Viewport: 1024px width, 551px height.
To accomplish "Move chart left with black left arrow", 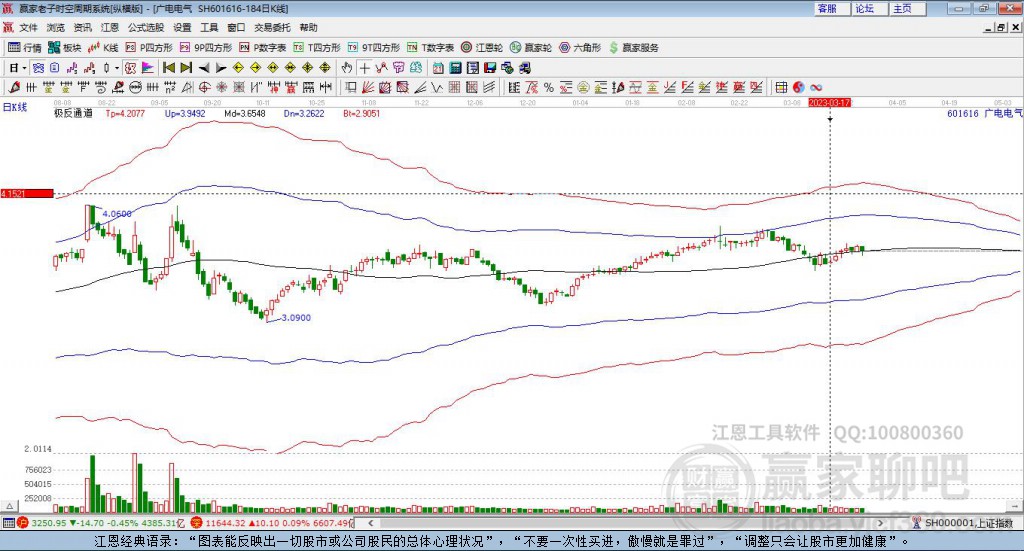I will (204, 67).
